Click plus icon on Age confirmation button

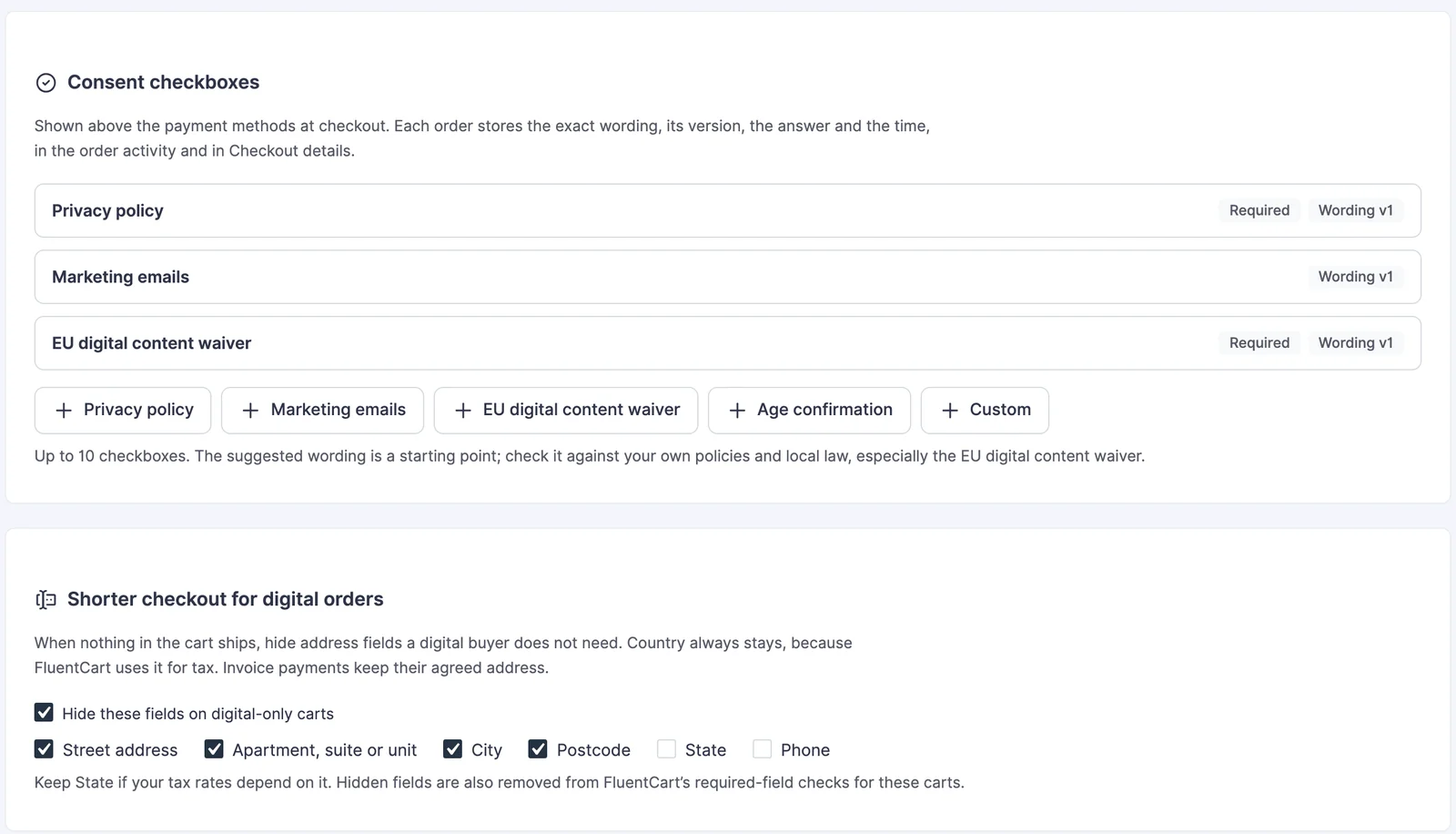(737, 411)
